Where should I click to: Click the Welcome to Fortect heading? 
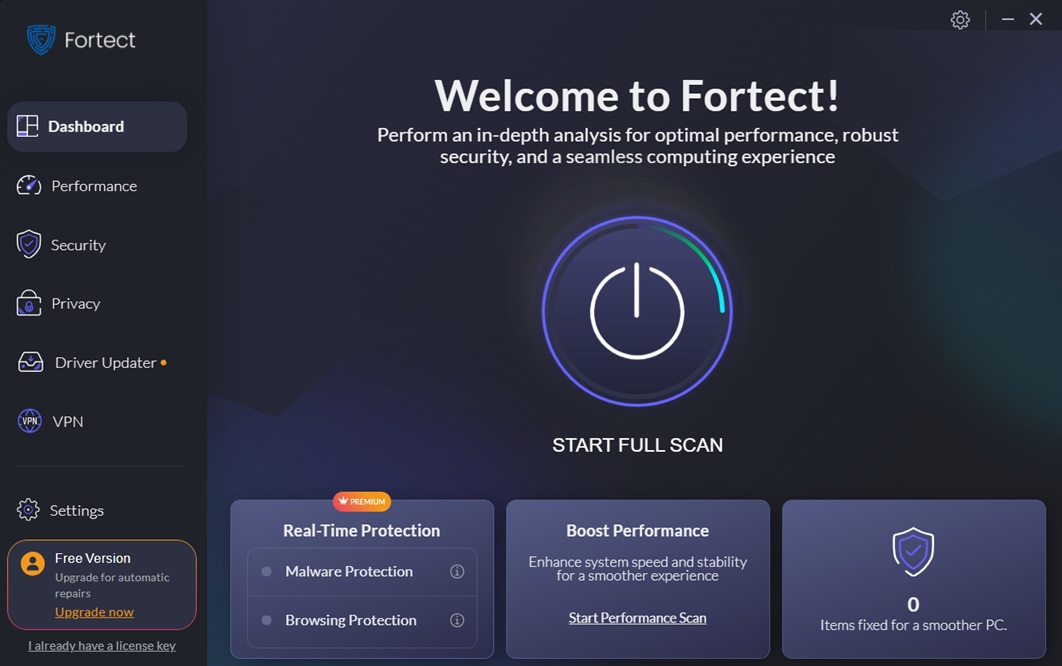[637, 96]
